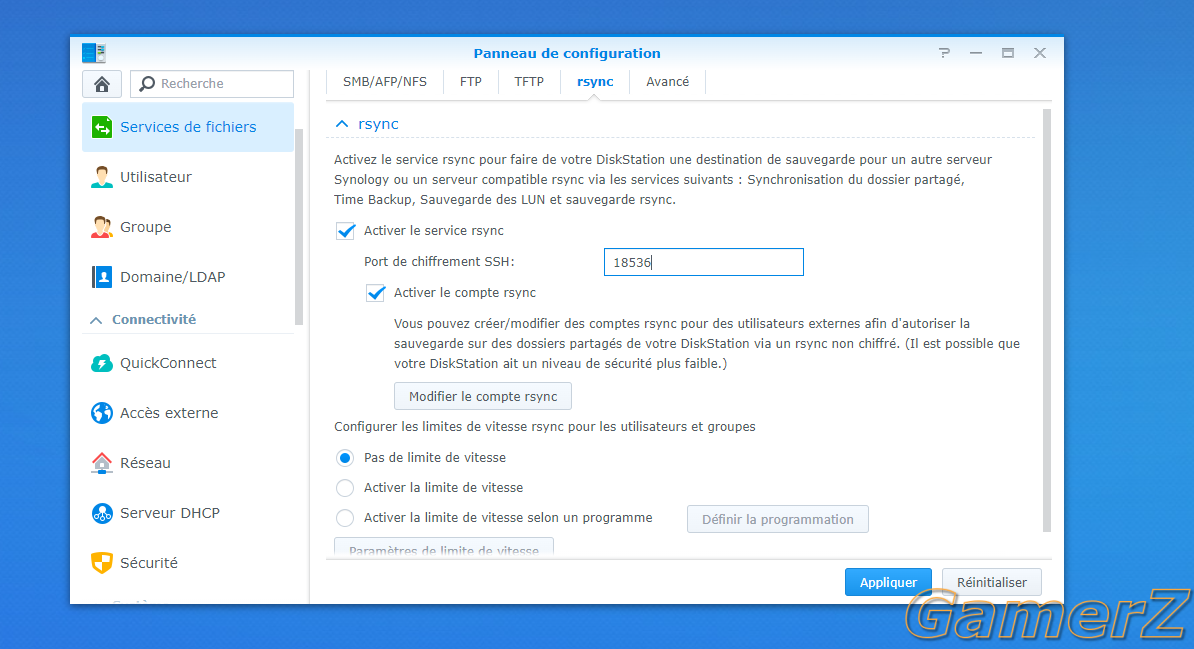Viewport: 1194px width, 649px height.
Task: Click the Recherche search field
Action: pos(212,84)
